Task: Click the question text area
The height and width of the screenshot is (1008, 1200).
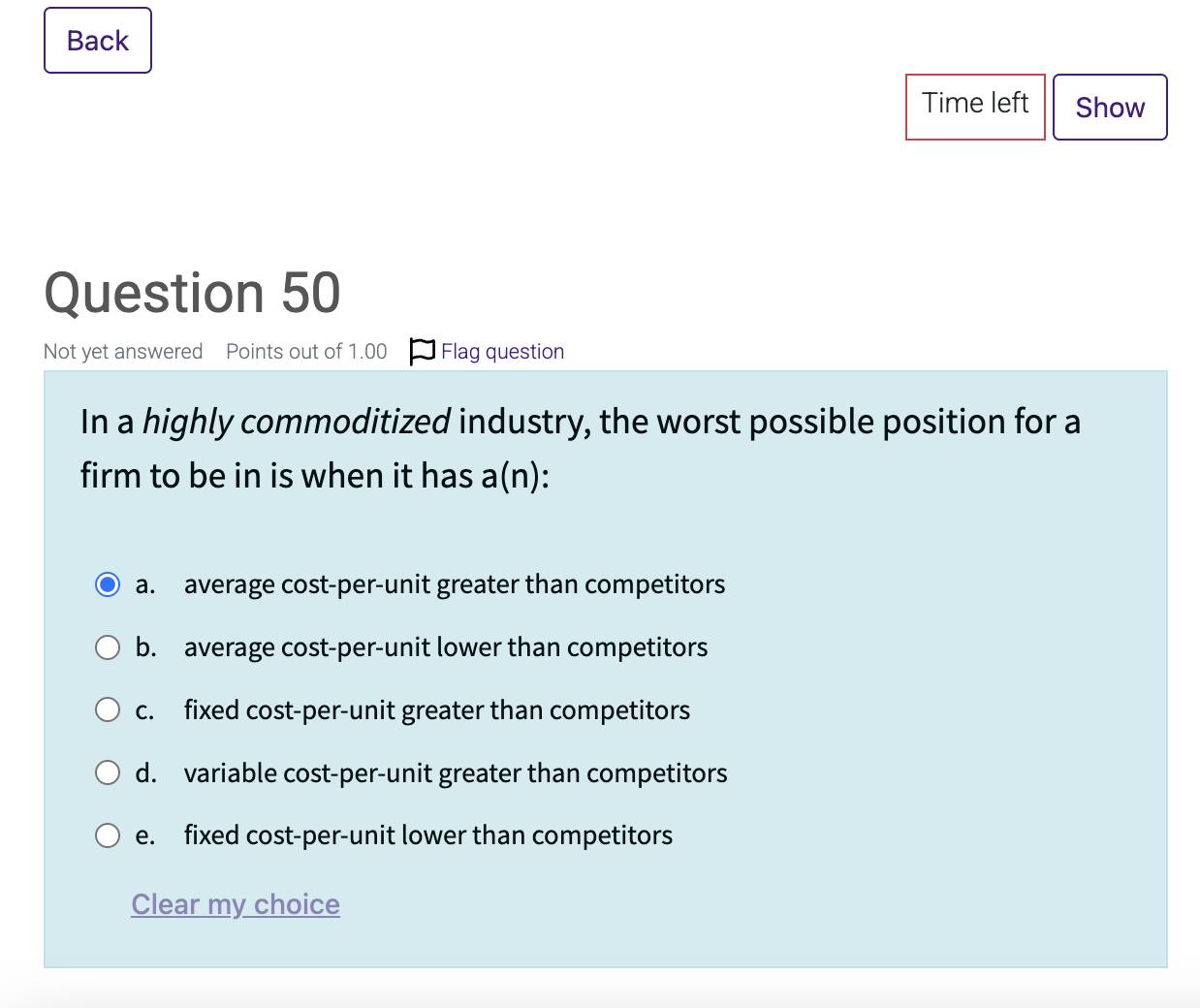Action: (x=581, y=448)
